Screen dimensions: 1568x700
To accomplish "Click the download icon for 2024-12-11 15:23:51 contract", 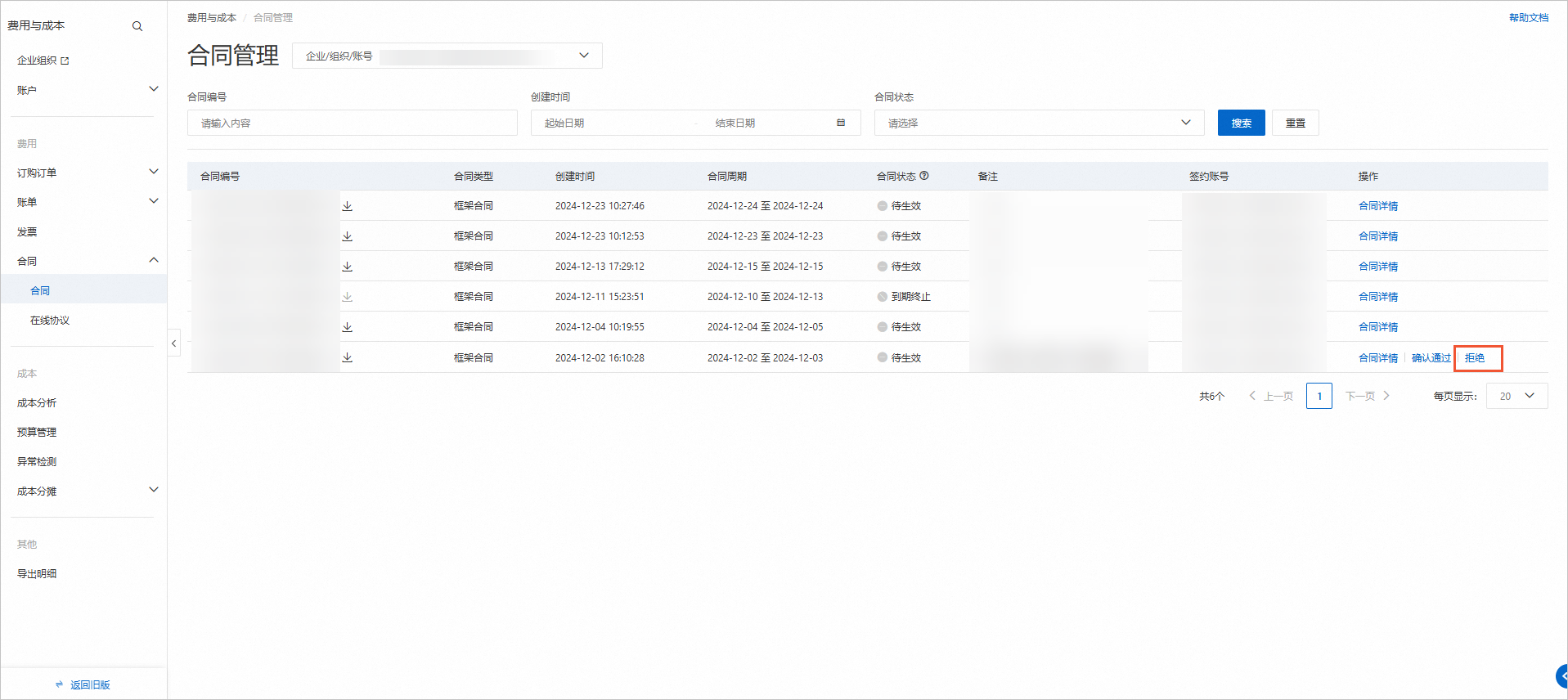I will pyautogui.click(x=348, y=297).
